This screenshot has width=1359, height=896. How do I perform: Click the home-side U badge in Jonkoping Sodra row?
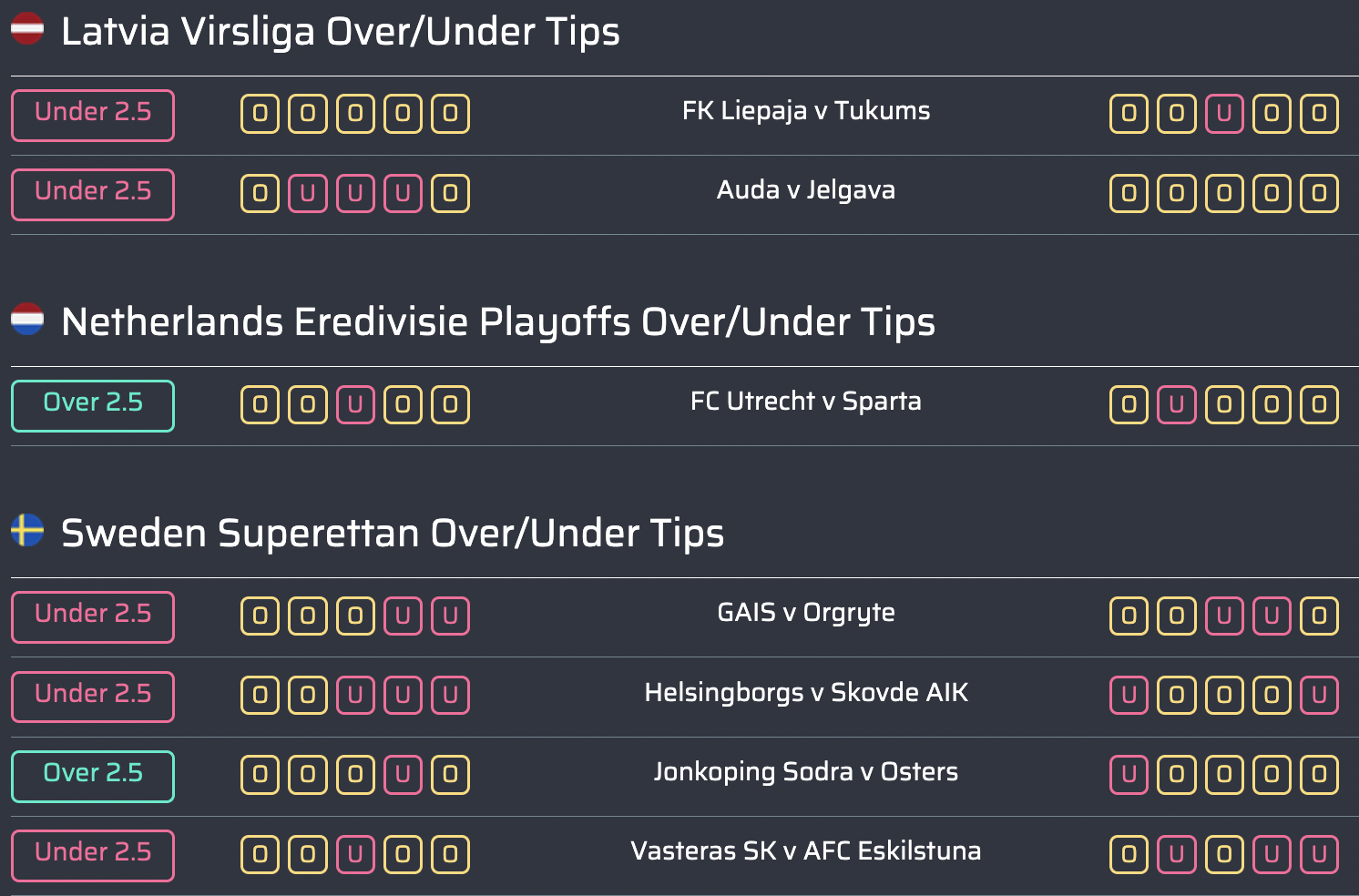[x=403, y=775]
